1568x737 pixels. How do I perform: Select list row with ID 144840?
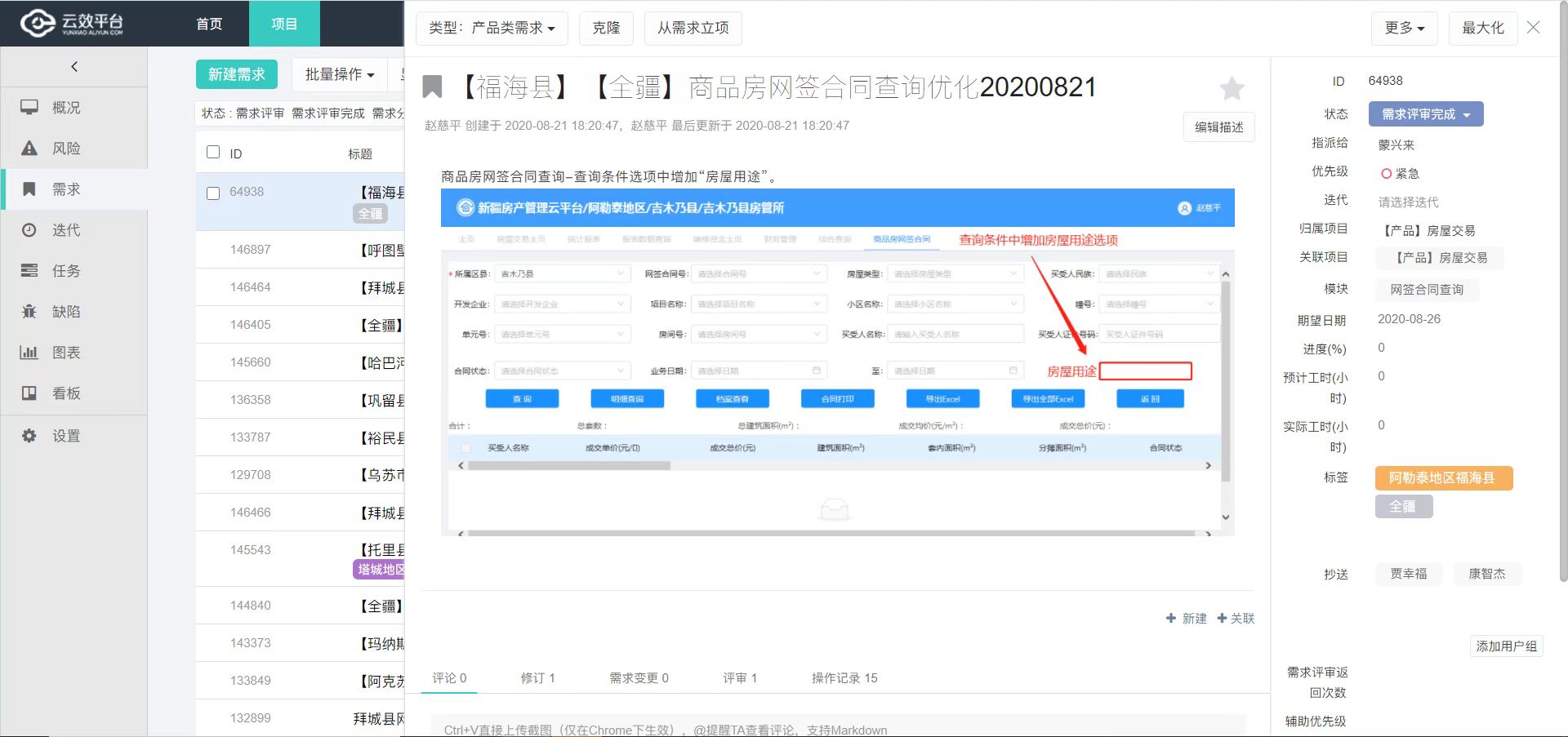click(x=300, y=606)
